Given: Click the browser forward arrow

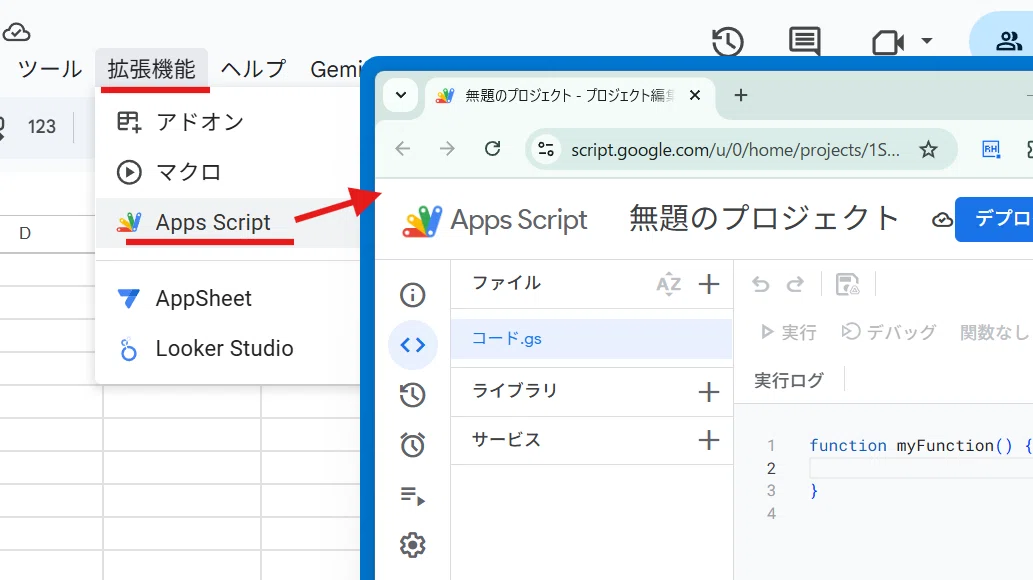Looking at the screenshot, I should (447, 149).
